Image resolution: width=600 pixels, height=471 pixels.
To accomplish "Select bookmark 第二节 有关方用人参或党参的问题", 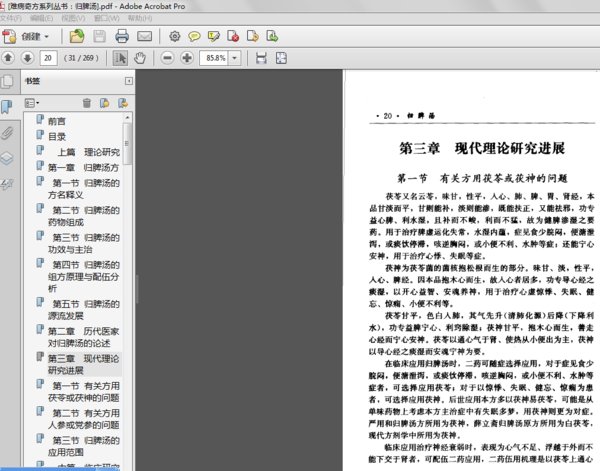I will (x=84, y=419).
